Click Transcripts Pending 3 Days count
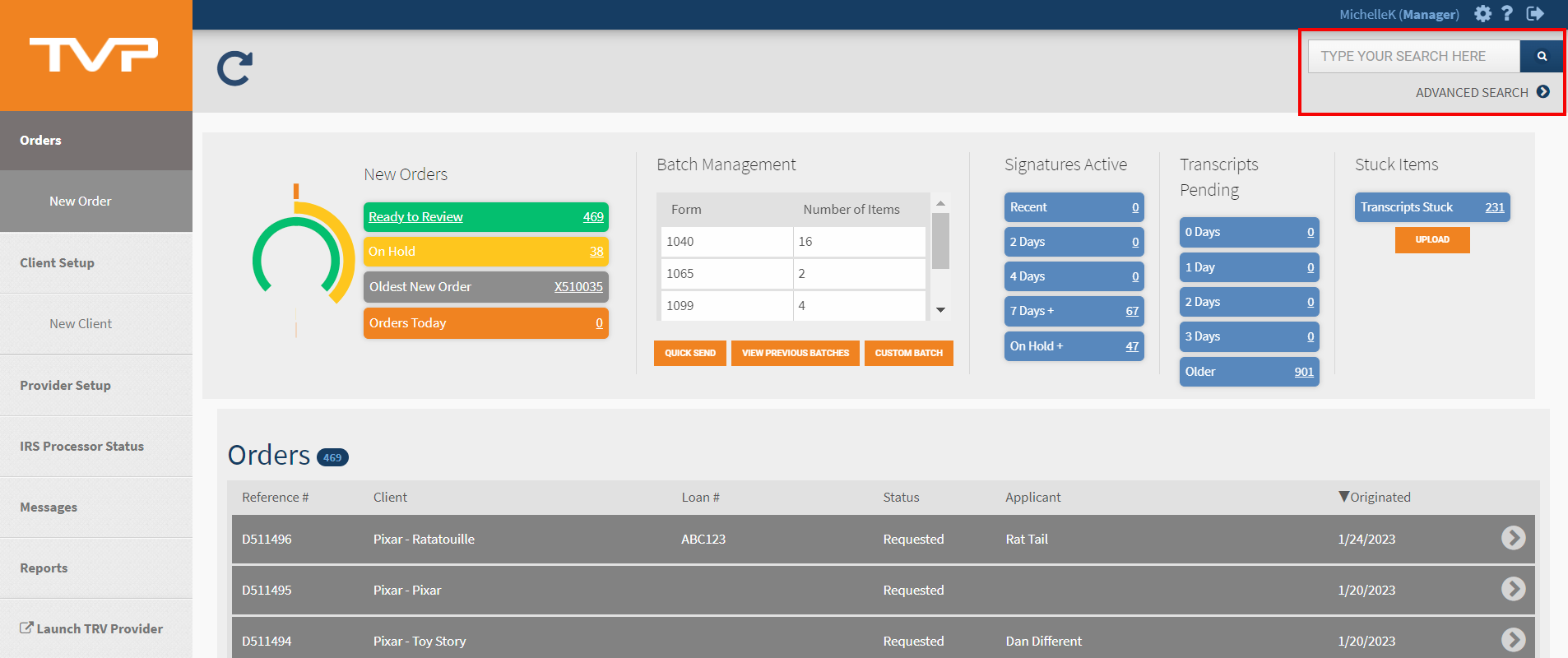This screenshot has height=658, width=1568. pyautogui.click(x=1311, y=336)
